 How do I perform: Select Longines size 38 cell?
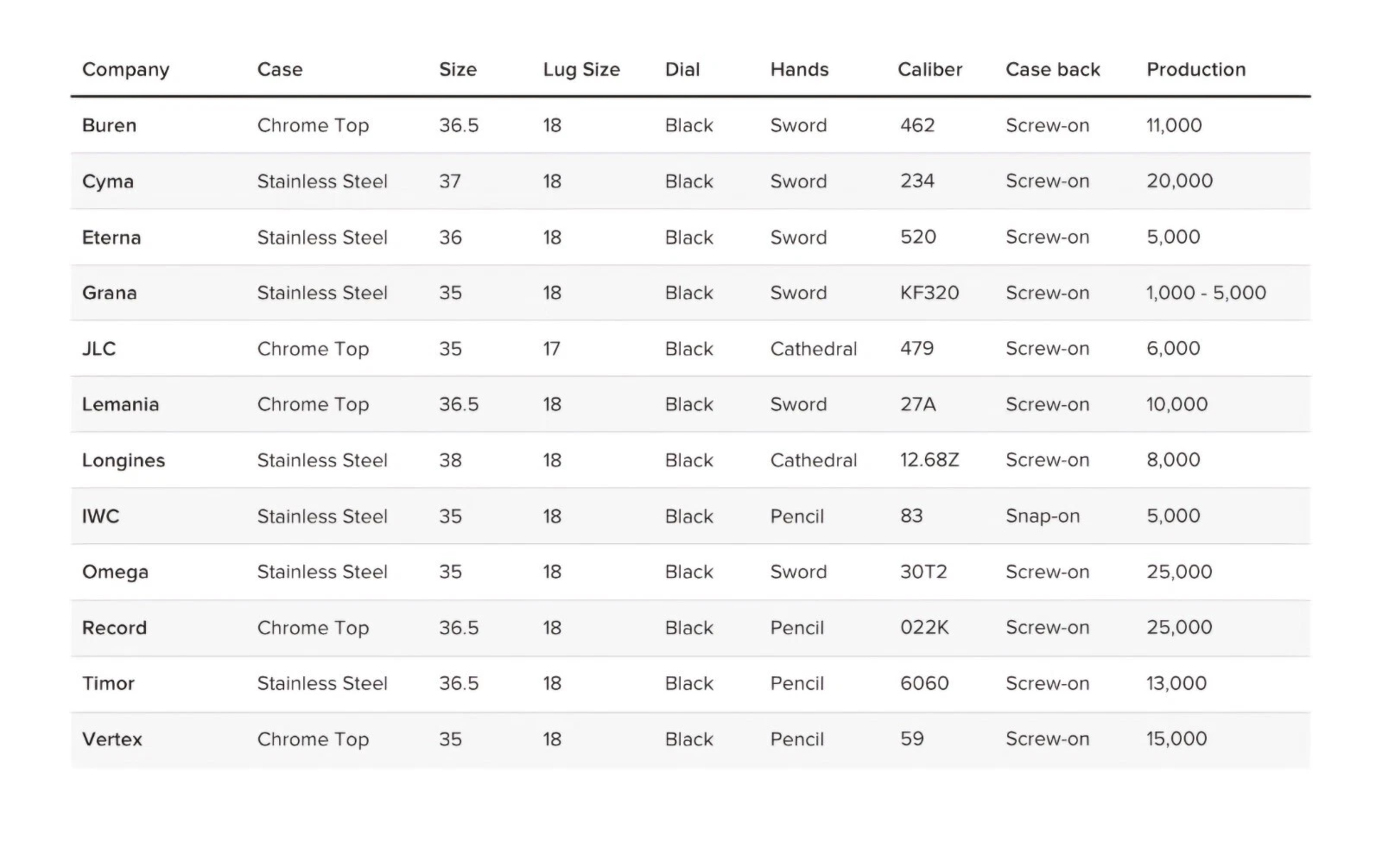tap(450, 460)
